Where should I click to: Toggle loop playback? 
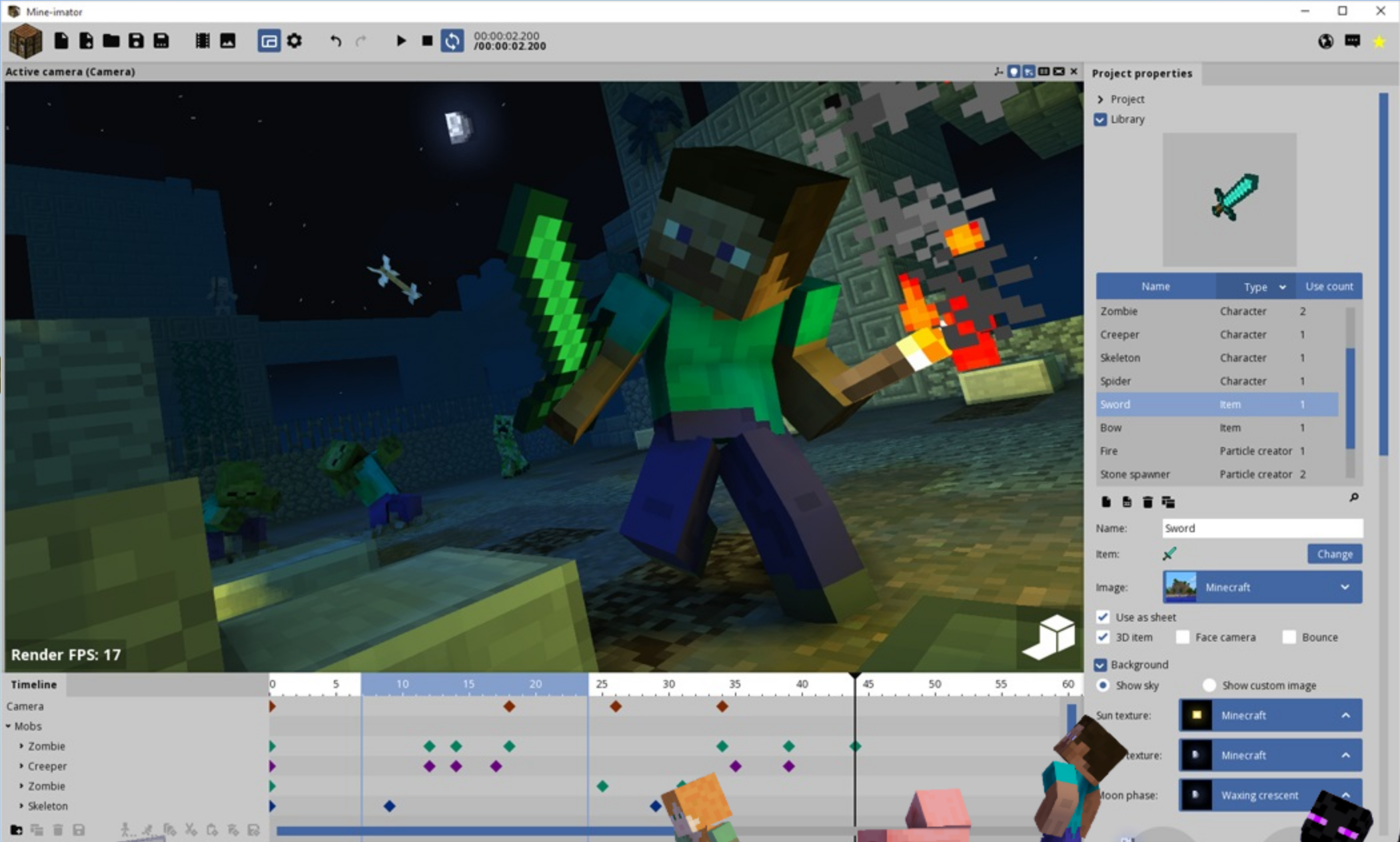click(452, 41)
